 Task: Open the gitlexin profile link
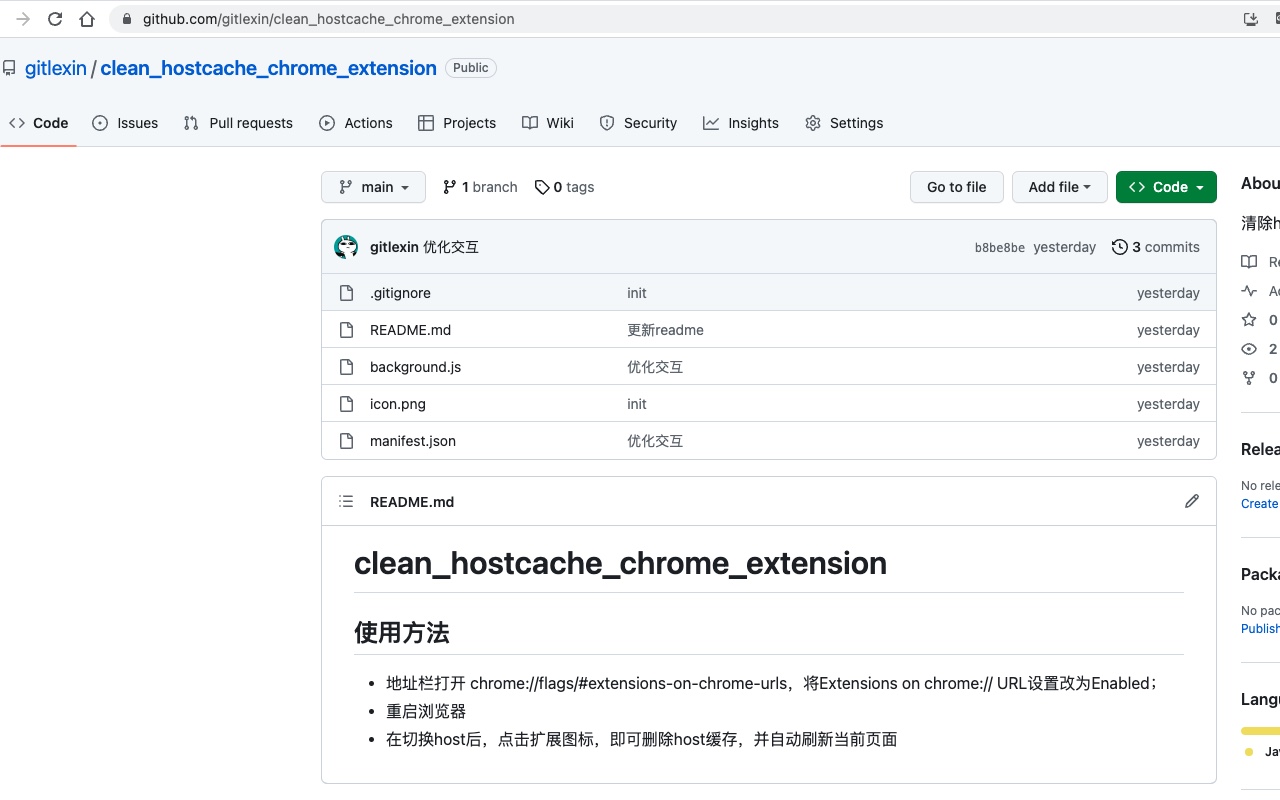55,67
